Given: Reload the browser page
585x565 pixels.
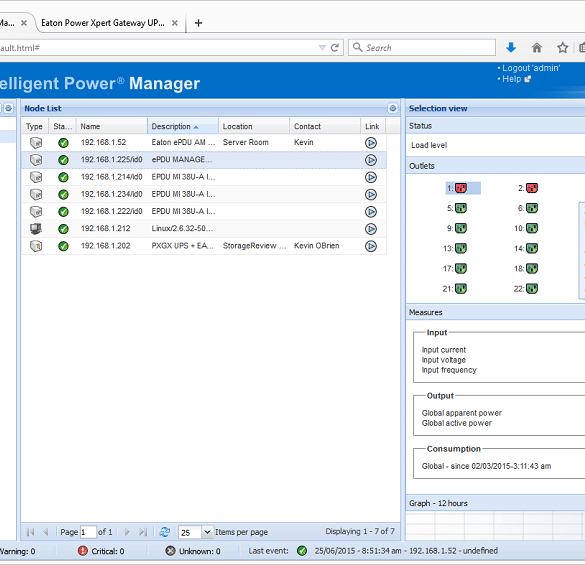Looking at the screenshot, I should pos(335,47).
